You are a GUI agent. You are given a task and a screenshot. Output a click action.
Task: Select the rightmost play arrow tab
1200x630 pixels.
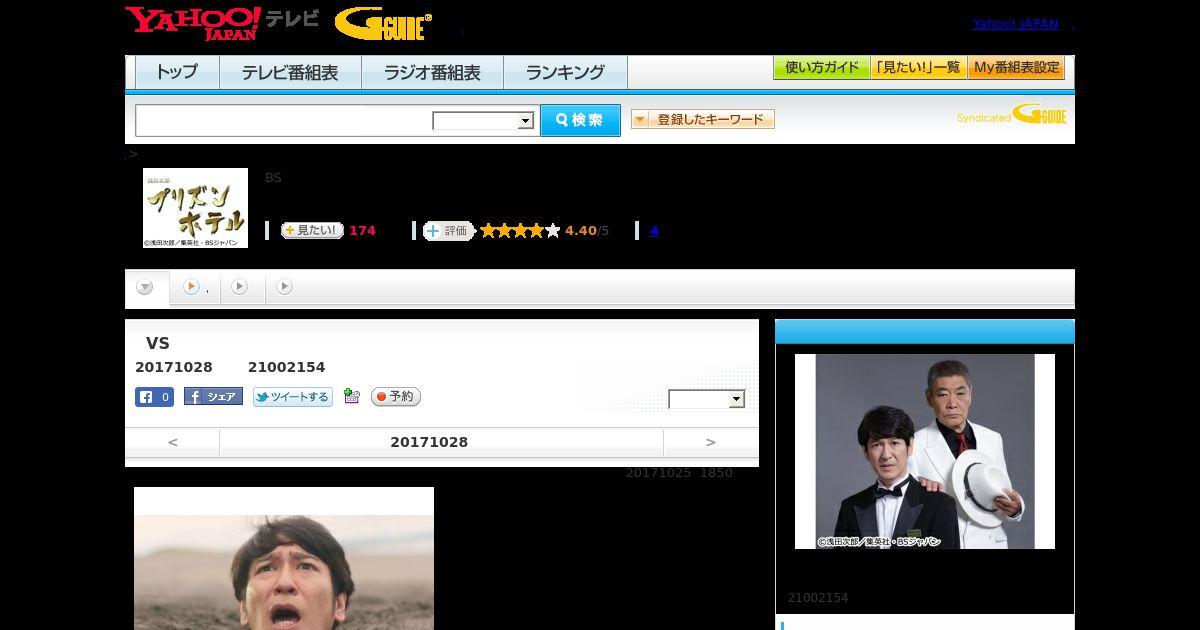(285, 287)
